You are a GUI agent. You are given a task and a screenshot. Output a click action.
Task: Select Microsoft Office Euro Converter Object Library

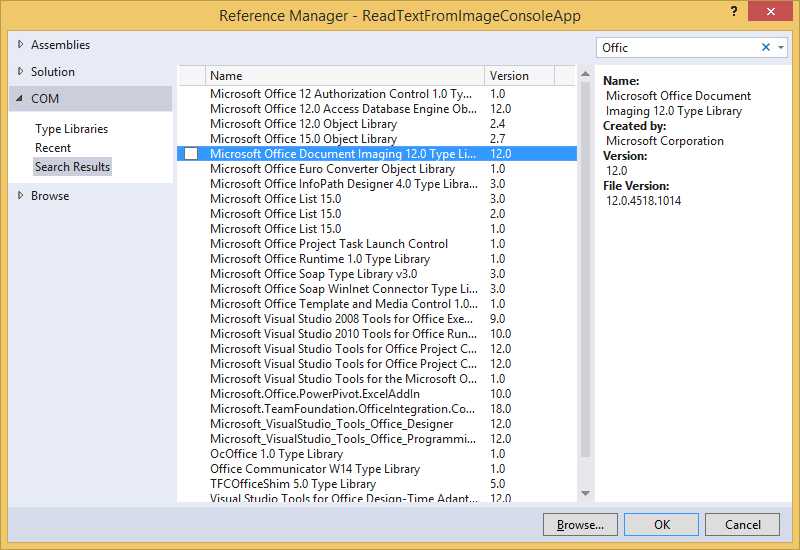point(377,169)
